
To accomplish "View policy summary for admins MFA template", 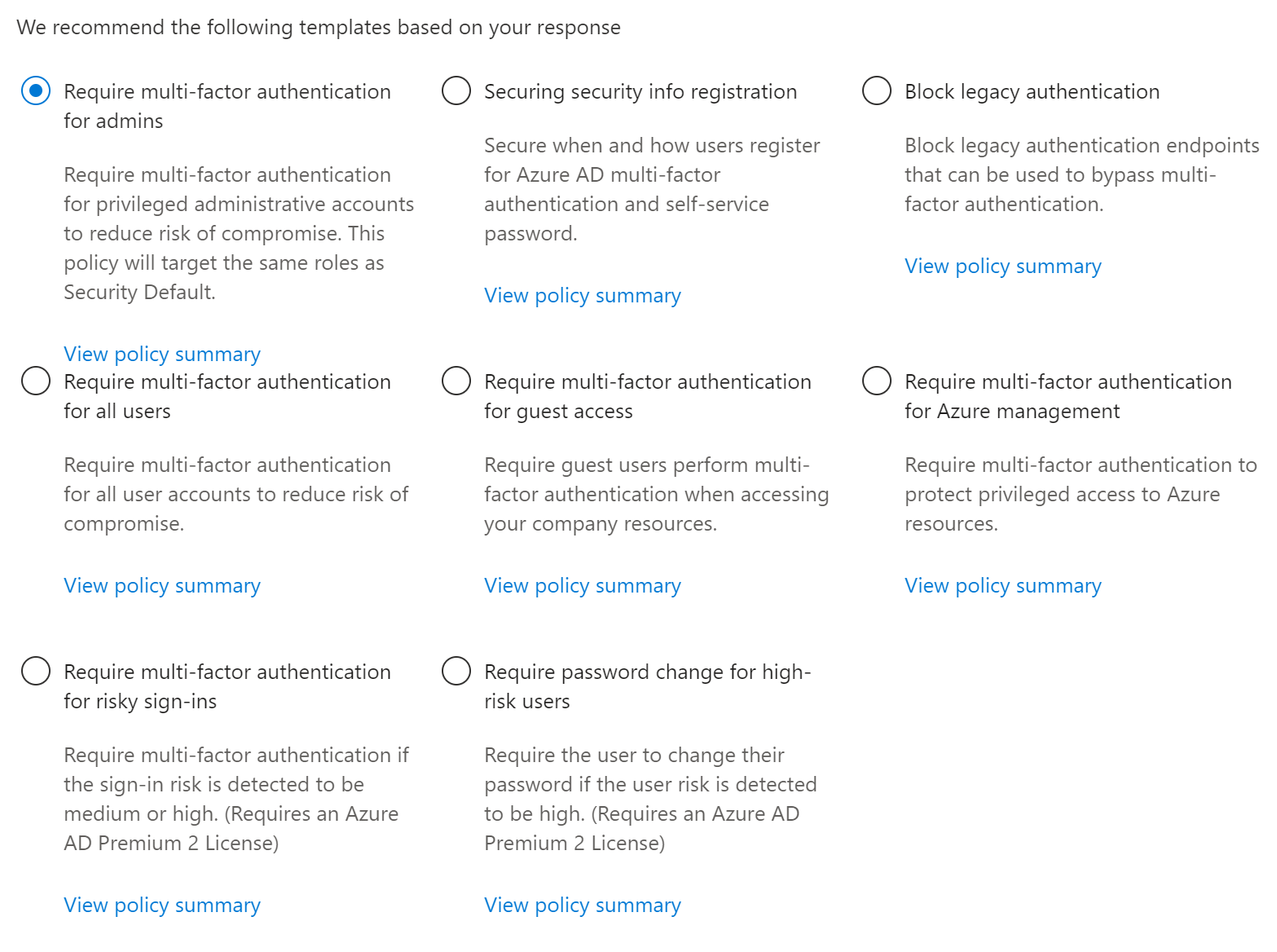I will (162, 354).
